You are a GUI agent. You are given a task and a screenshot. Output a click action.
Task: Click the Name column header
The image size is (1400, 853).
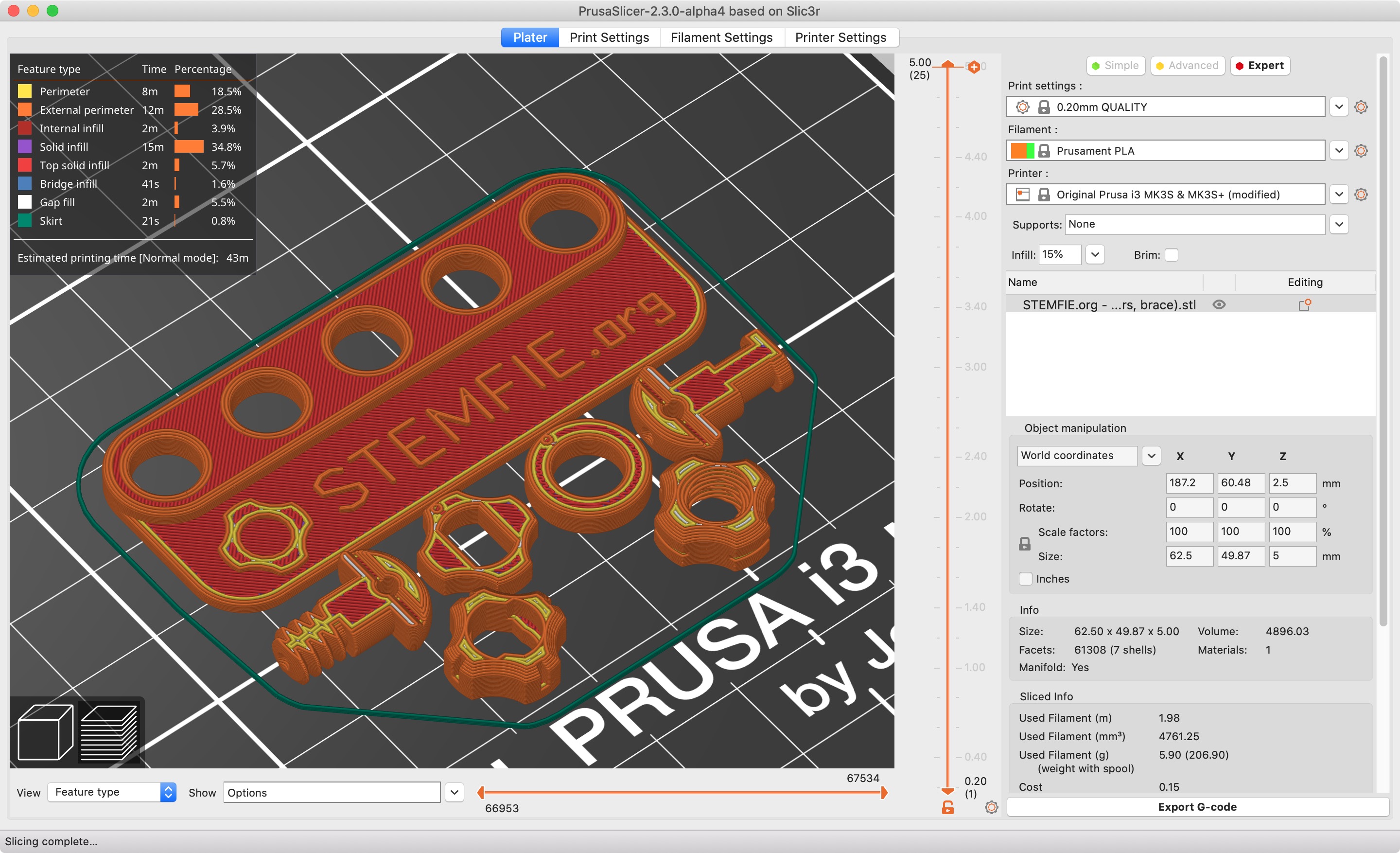click(1104, 283)
